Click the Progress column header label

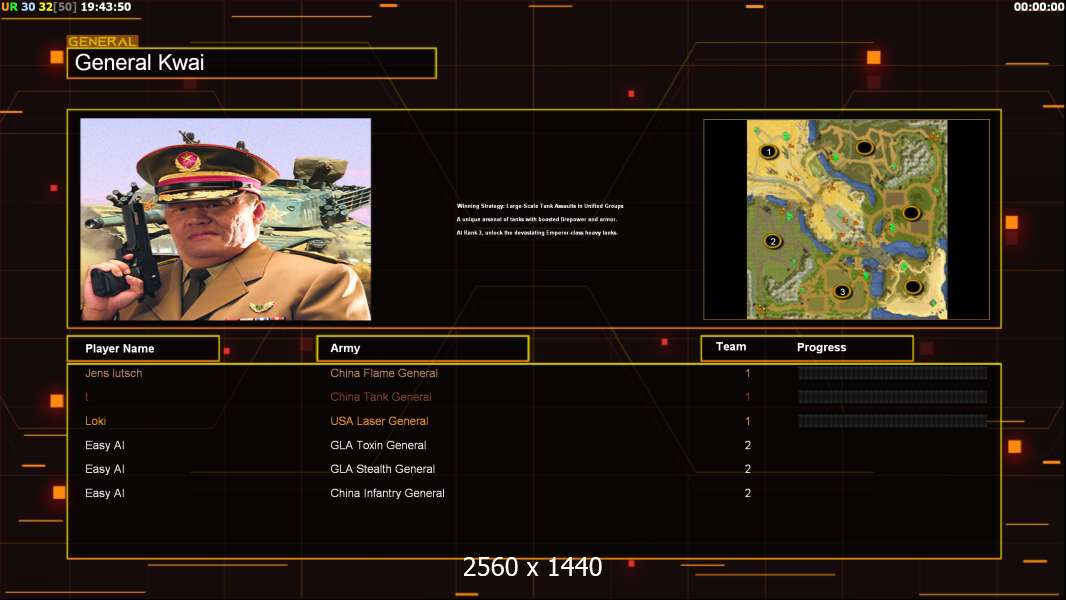[821, 348]
